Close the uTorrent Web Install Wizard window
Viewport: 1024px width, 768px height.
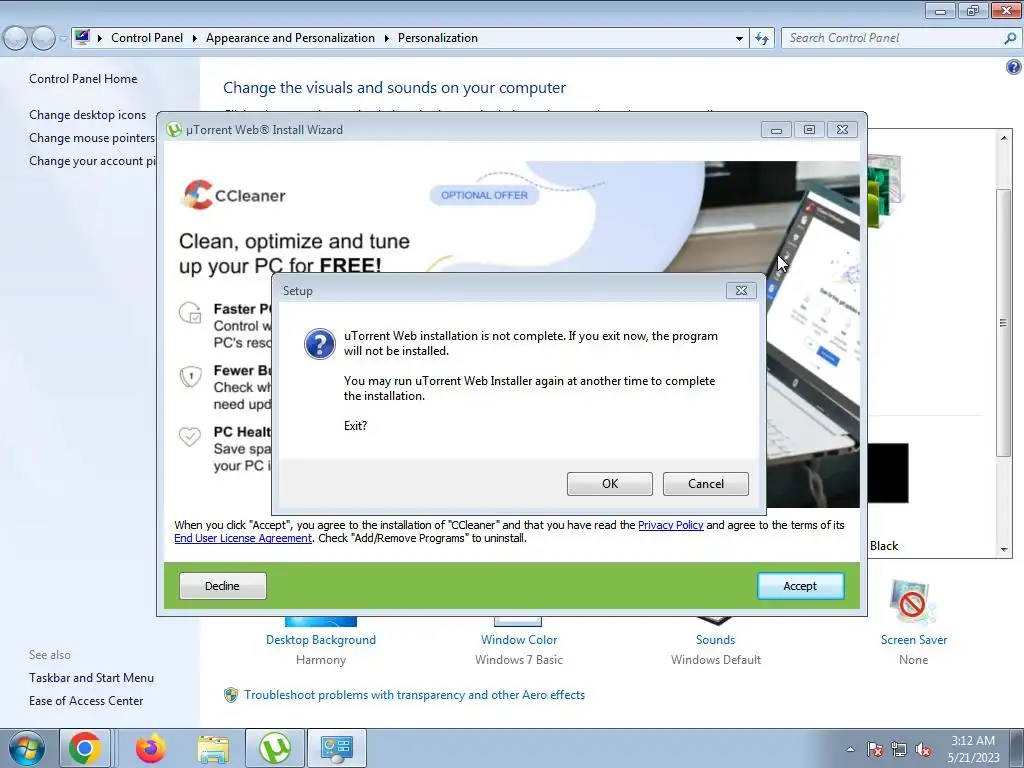(842, 130)
